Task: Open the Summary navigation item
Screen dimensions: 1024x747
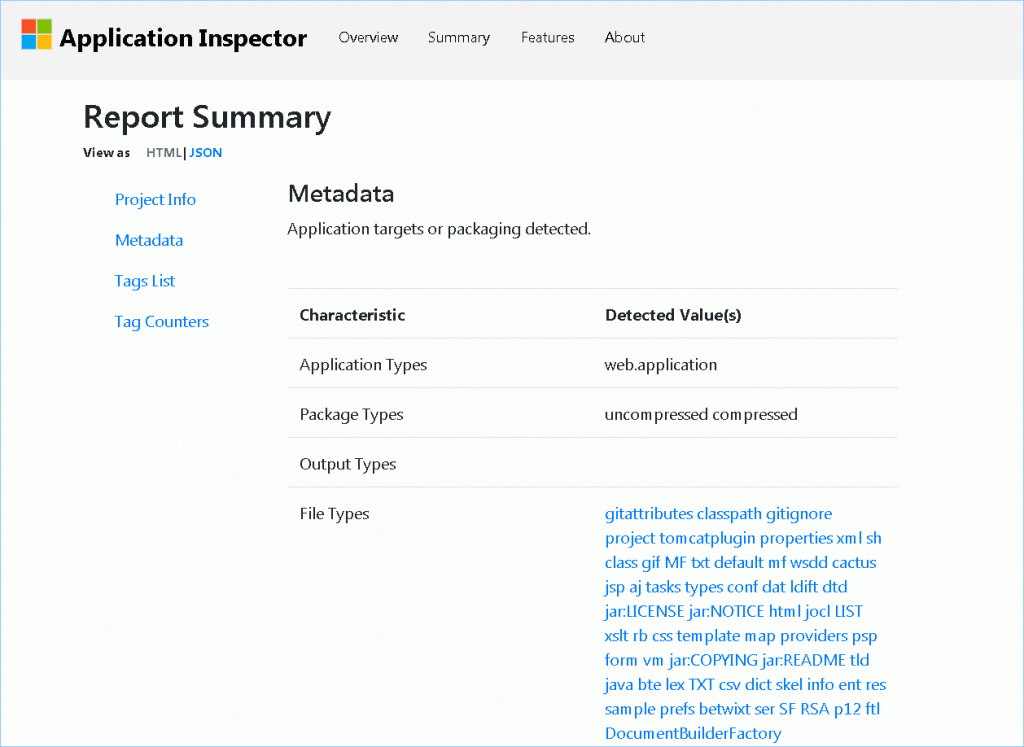Action: pos(459,38)
